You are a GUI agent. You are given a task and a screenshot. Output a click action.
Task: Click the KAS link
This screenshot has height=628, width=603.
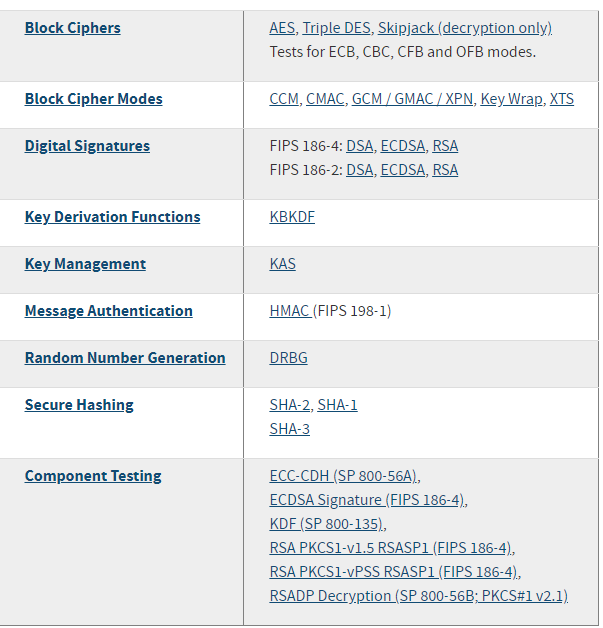click(x=283, y=264)
